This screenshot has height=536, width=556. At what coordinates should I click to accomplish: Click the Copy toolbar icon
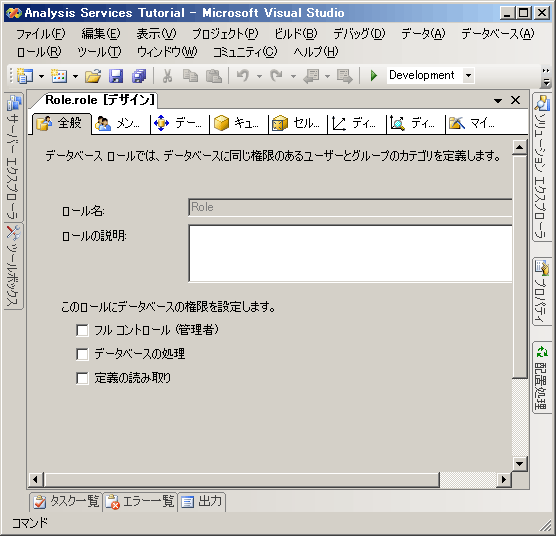[190, 76]
